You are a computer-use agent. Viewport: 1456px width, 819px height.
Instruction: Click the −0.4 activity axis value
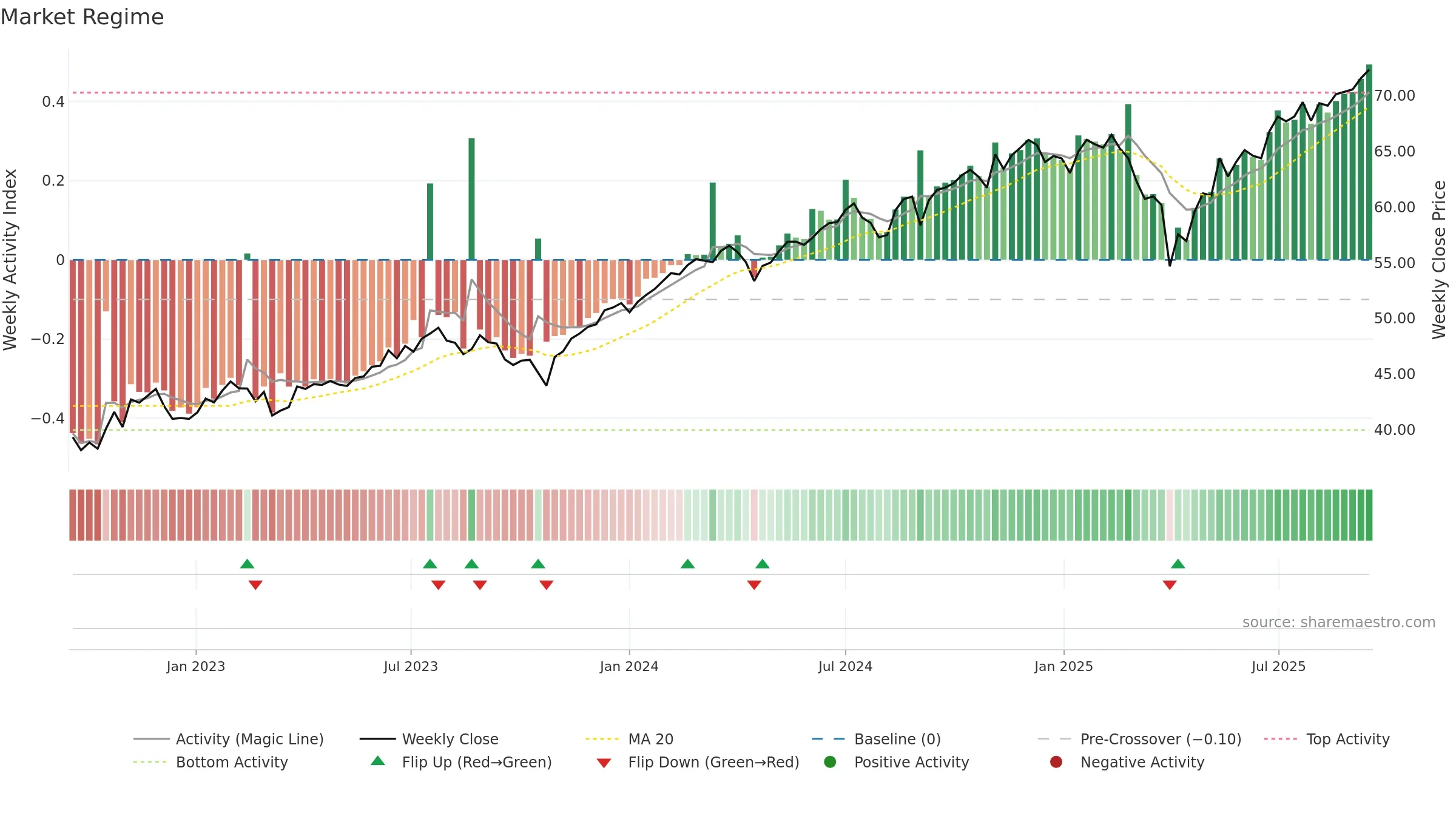48,418
